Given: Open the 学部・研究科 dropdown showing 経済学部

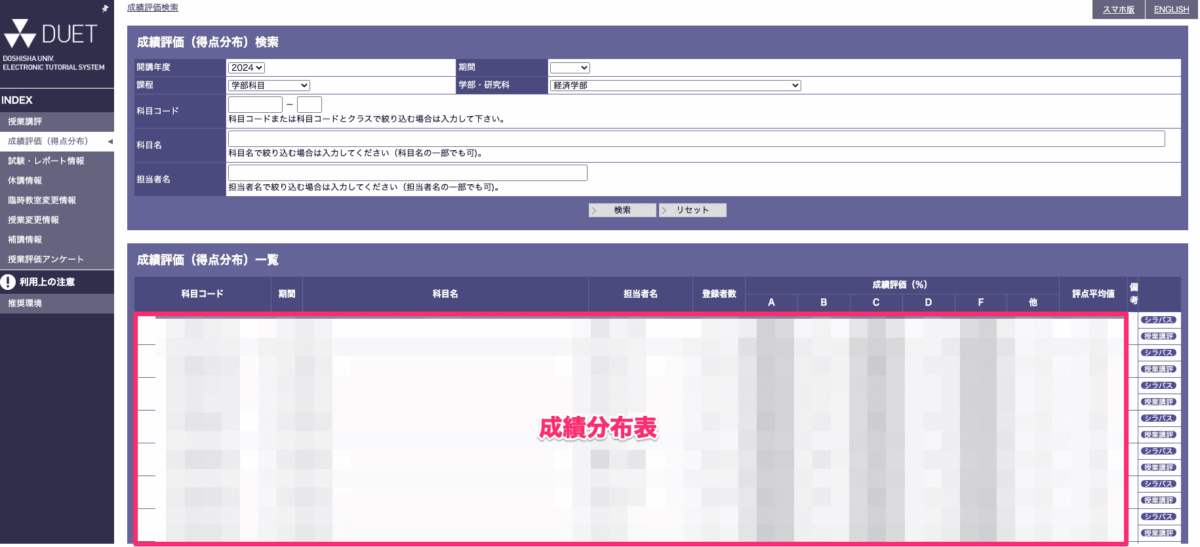Looking at the screenshot, I should pos(676,86).
